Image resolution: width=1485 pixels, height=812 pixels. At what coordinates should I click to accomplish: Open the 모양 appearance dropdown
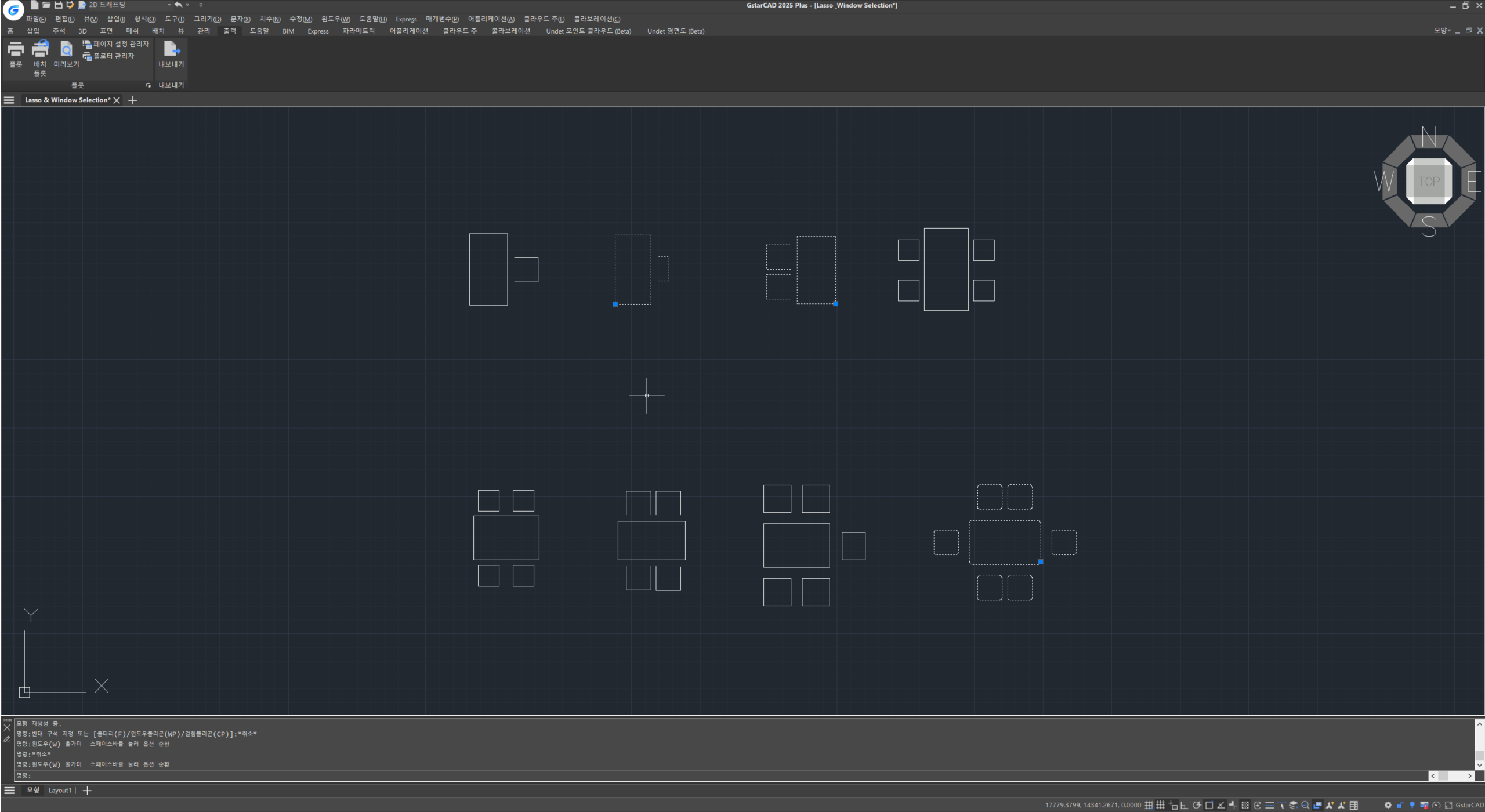click(1442, 31)
